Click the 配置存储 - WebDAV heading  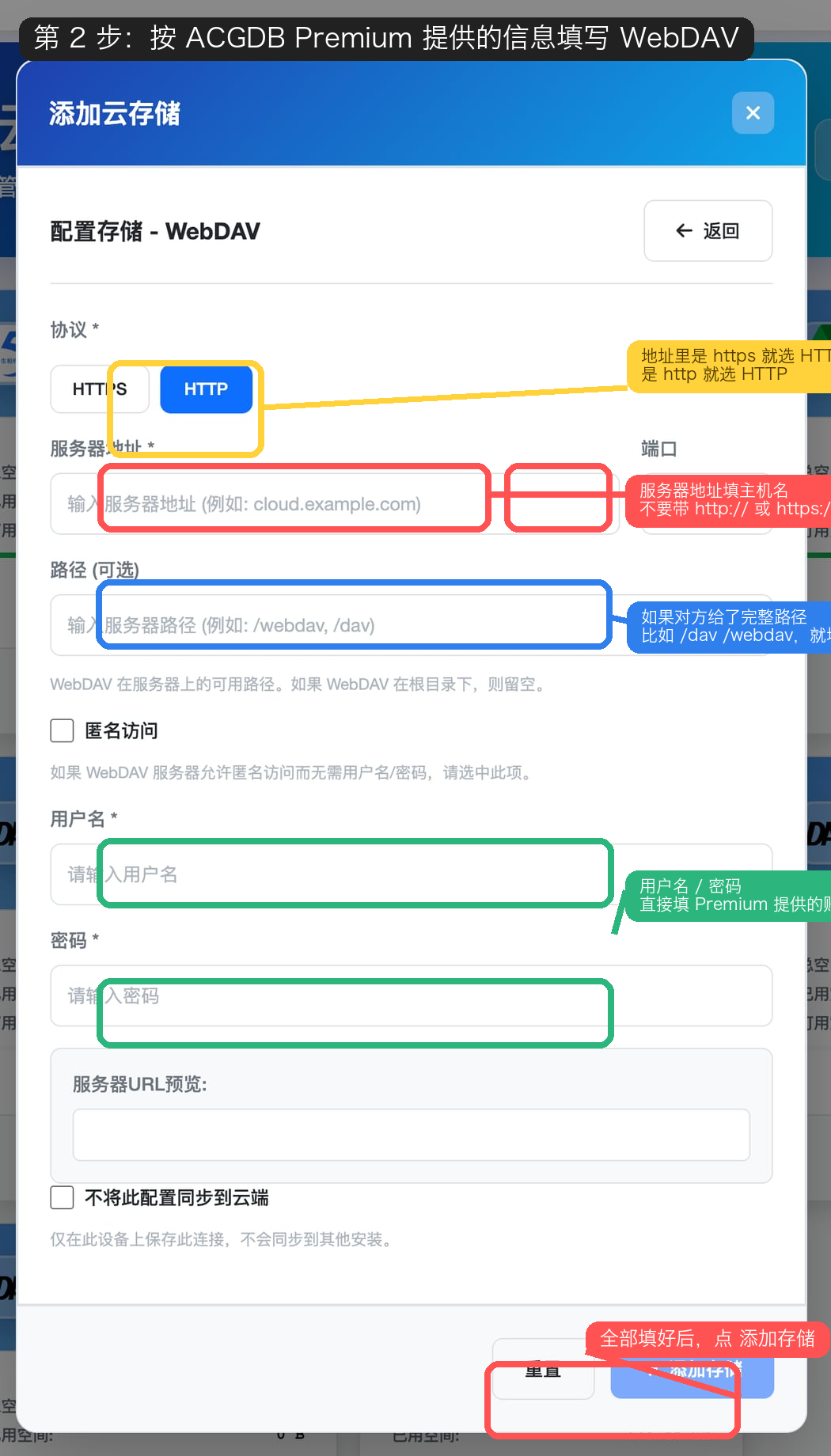click(155, 231)
